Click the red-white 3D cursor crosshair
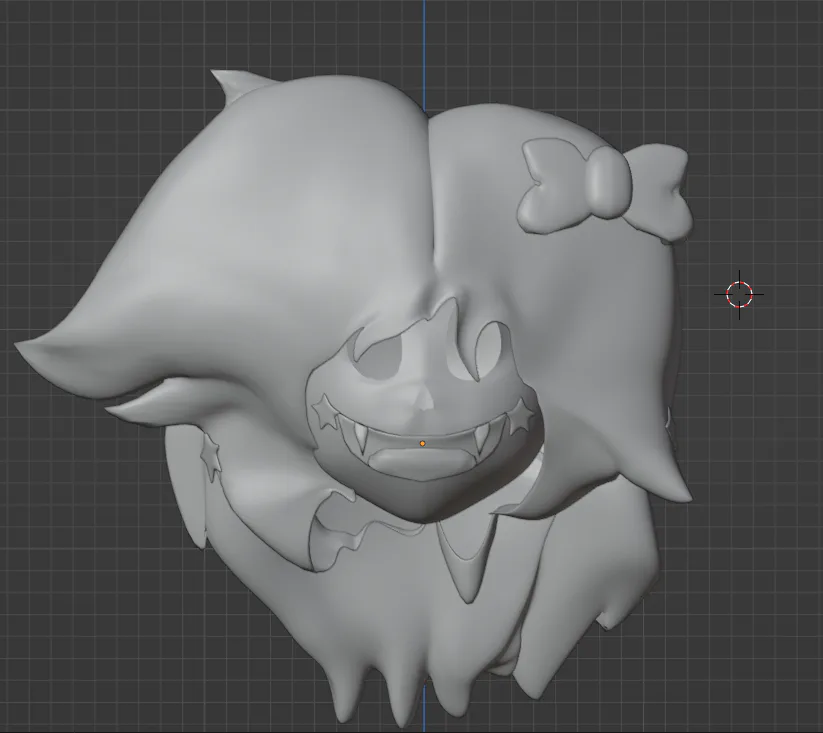 [740, 294]
